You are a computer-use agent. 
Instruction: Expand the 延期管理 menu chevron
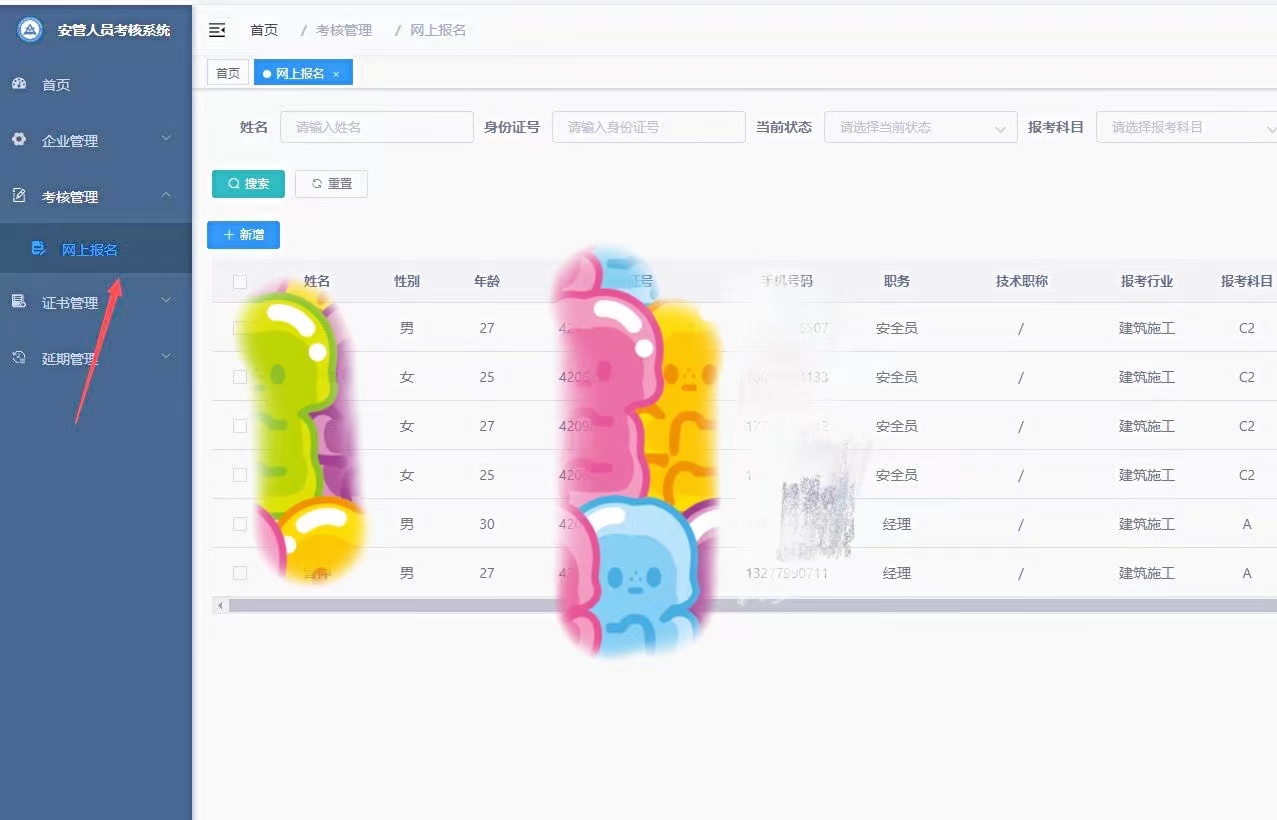[166, 356]
